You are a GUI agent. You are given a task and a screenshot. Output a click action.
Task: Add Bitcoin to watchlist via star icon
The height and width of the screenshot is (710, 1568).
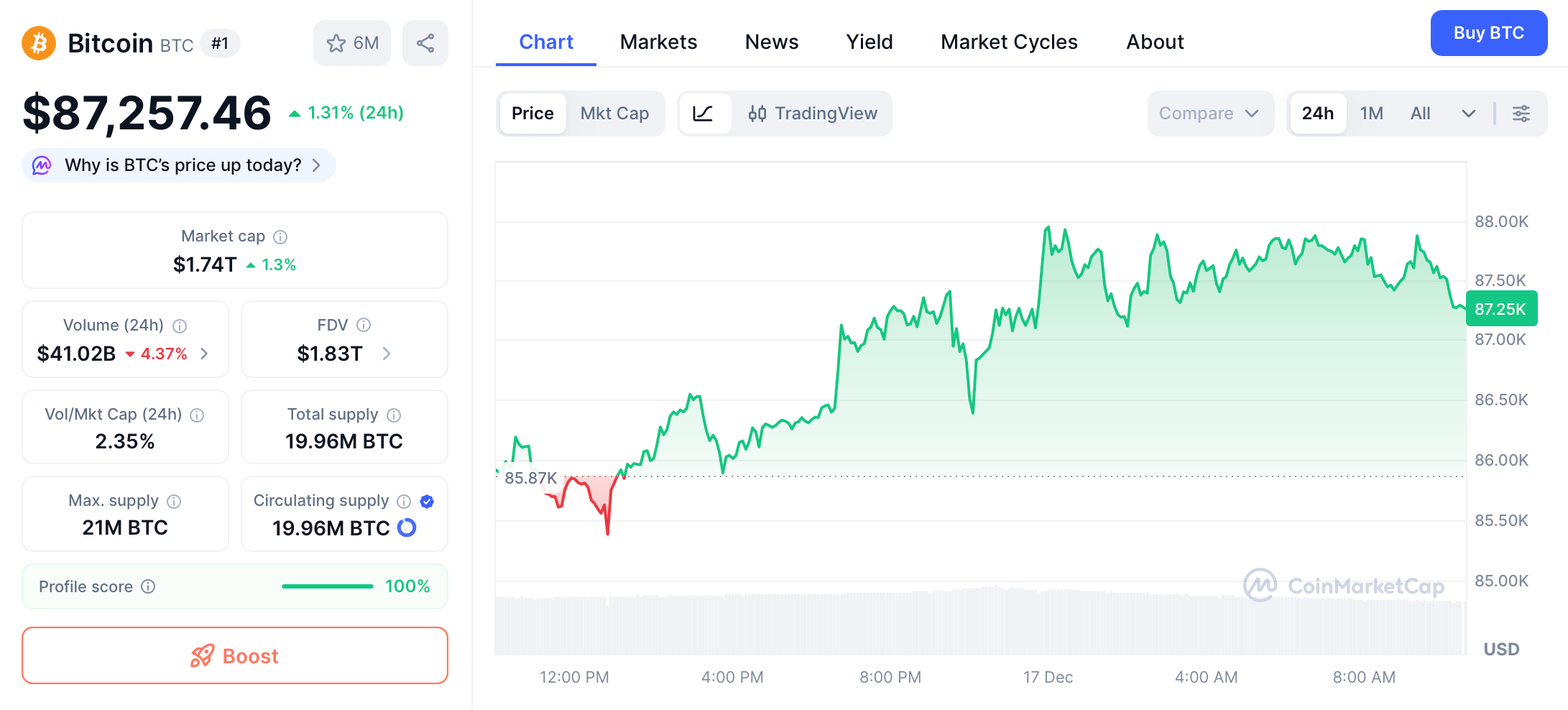(336, 43)
